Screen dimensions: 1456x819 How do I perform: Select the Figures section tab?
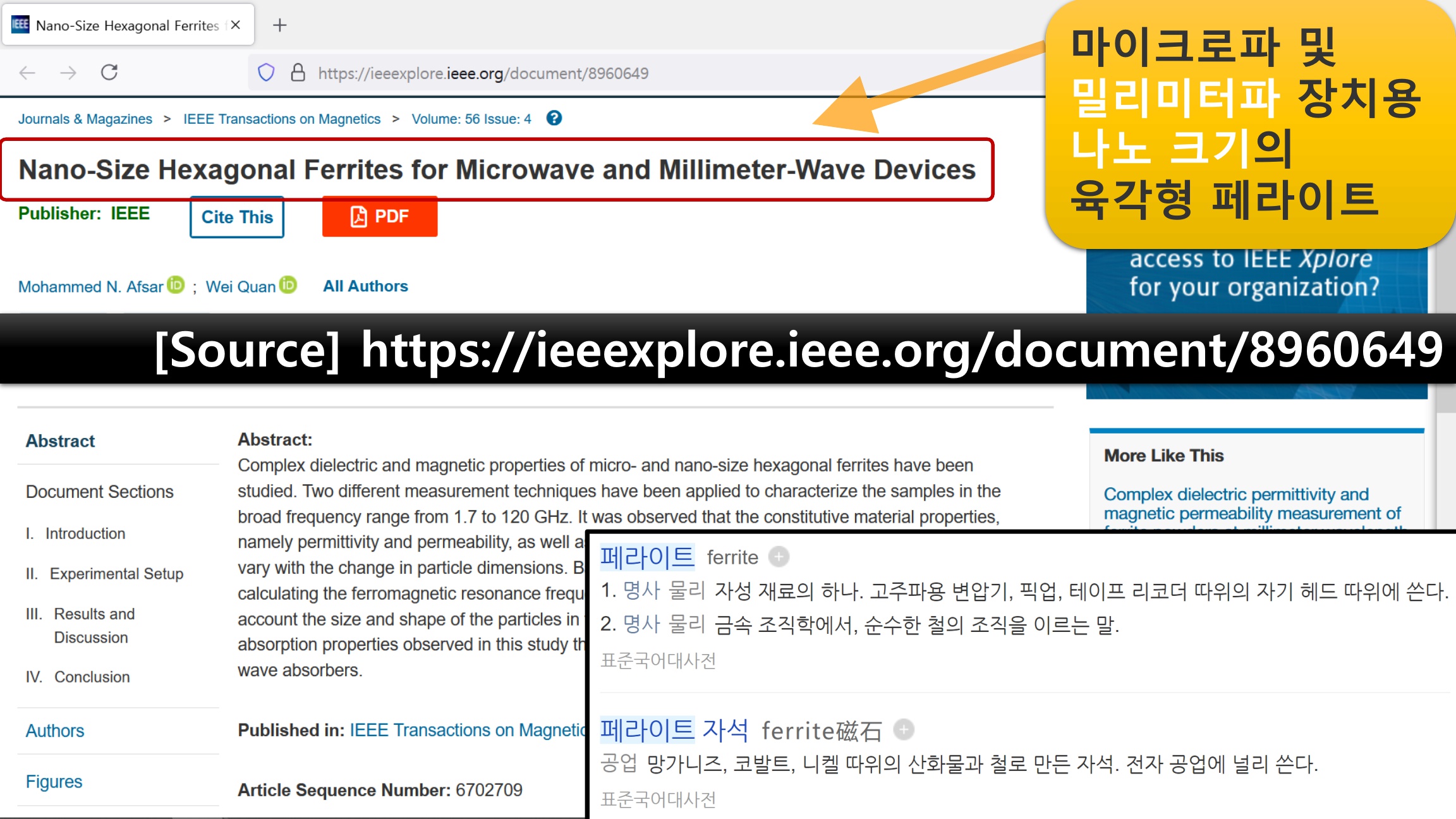tap(54, 782)
